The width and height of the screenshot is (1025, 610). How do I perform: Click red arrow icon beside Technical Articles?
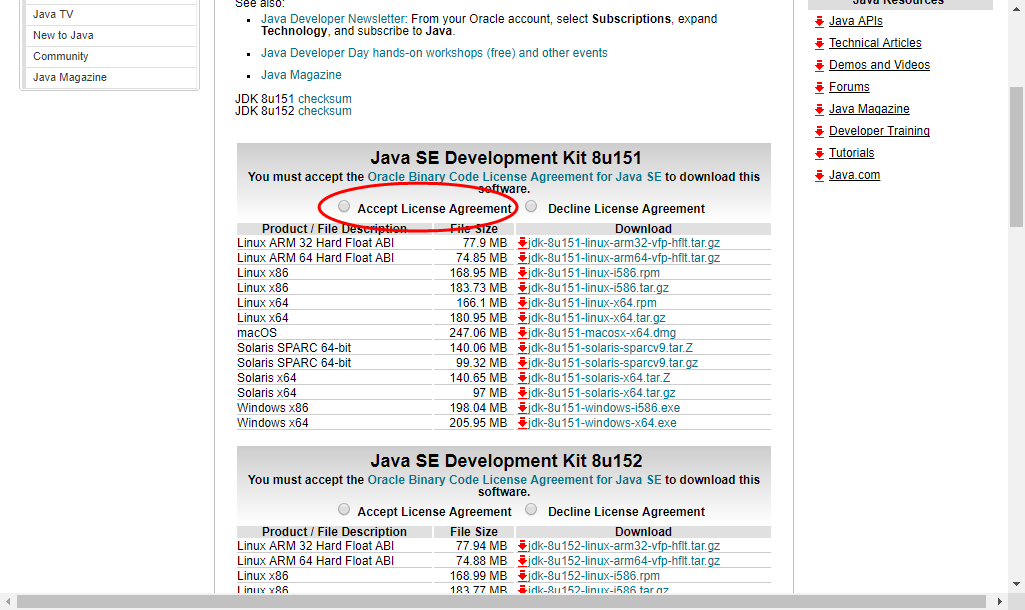point(819,44)
